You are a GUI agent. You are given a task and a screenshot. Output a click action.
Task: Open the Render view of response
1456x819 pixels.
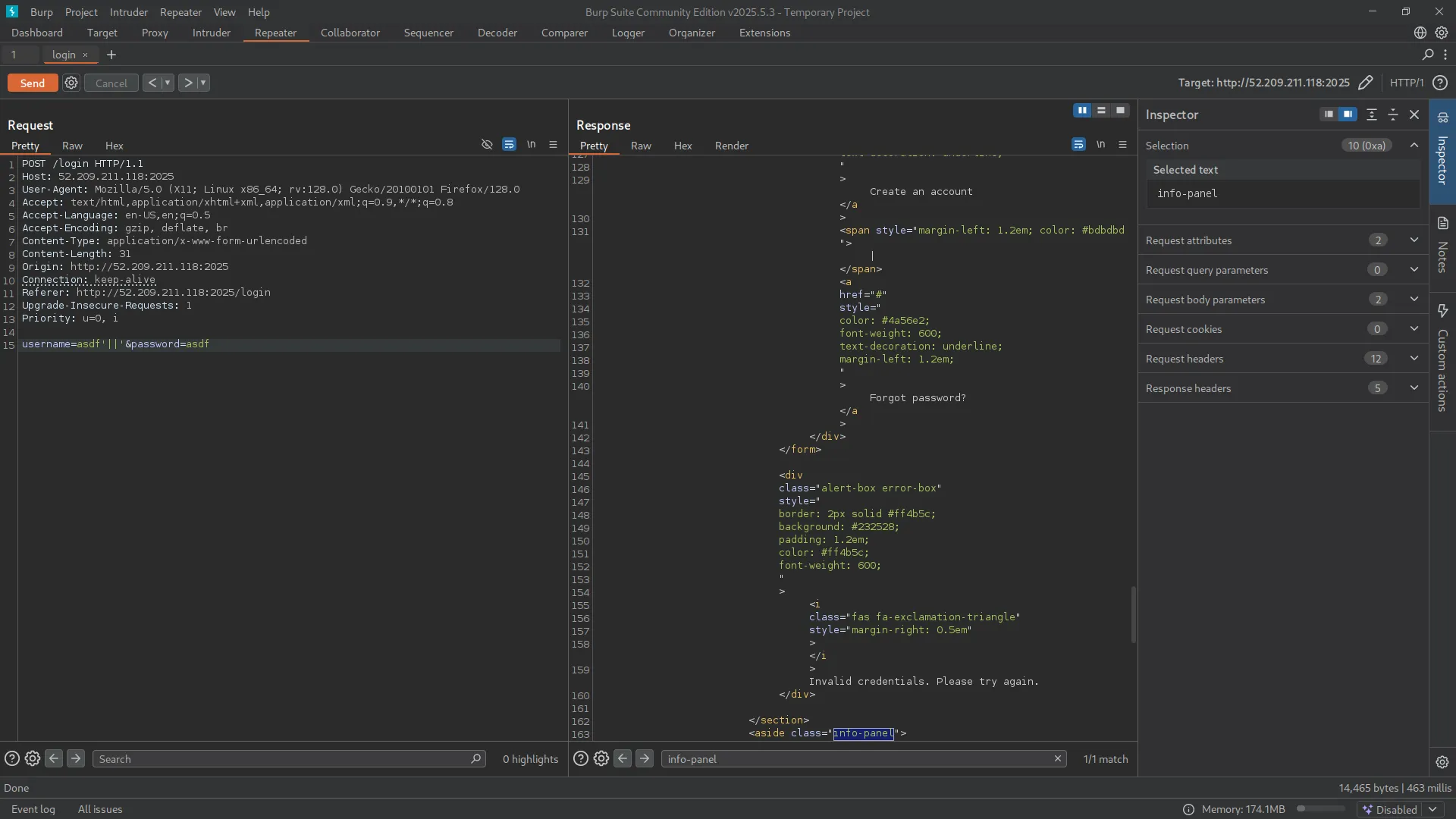pos(731,146)
